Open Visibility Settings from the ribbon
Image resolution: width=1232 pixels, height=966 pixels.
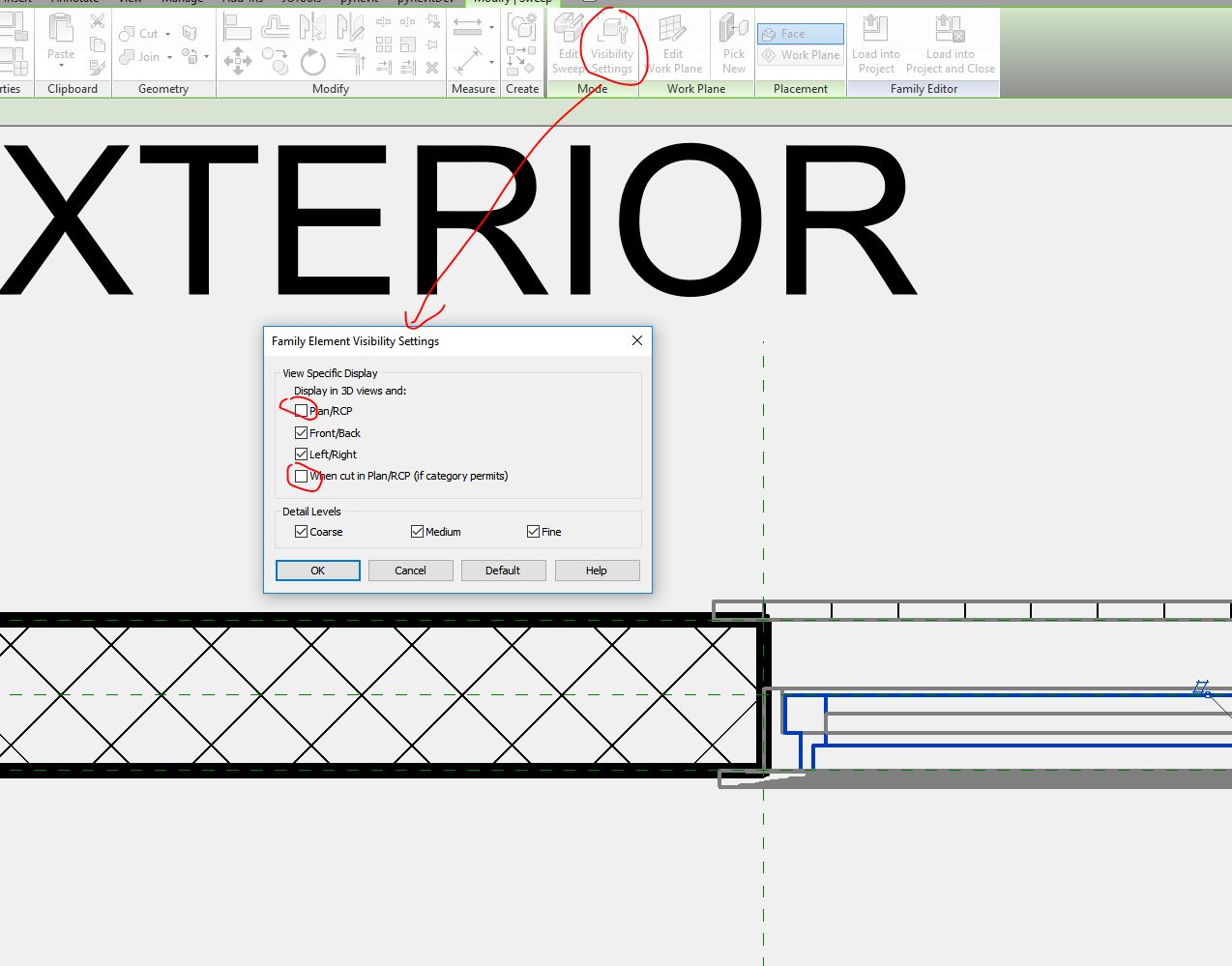tap(612, 44)
